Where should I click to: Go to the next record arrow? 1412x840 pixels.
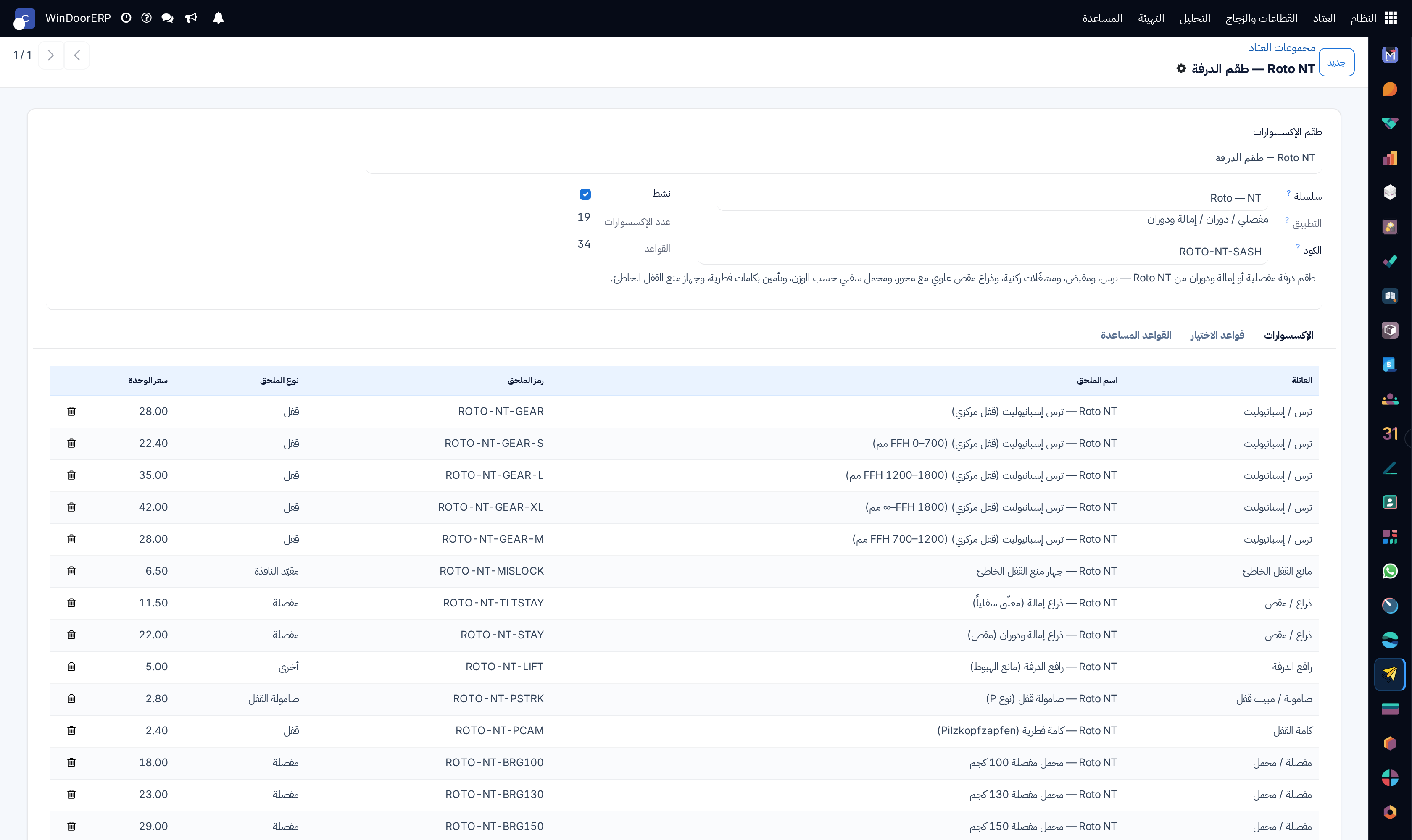51,55
